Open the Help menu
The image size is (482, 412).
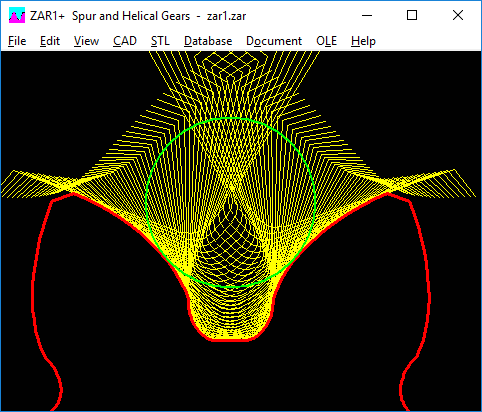pyautogui.click(x=363, y=41)
